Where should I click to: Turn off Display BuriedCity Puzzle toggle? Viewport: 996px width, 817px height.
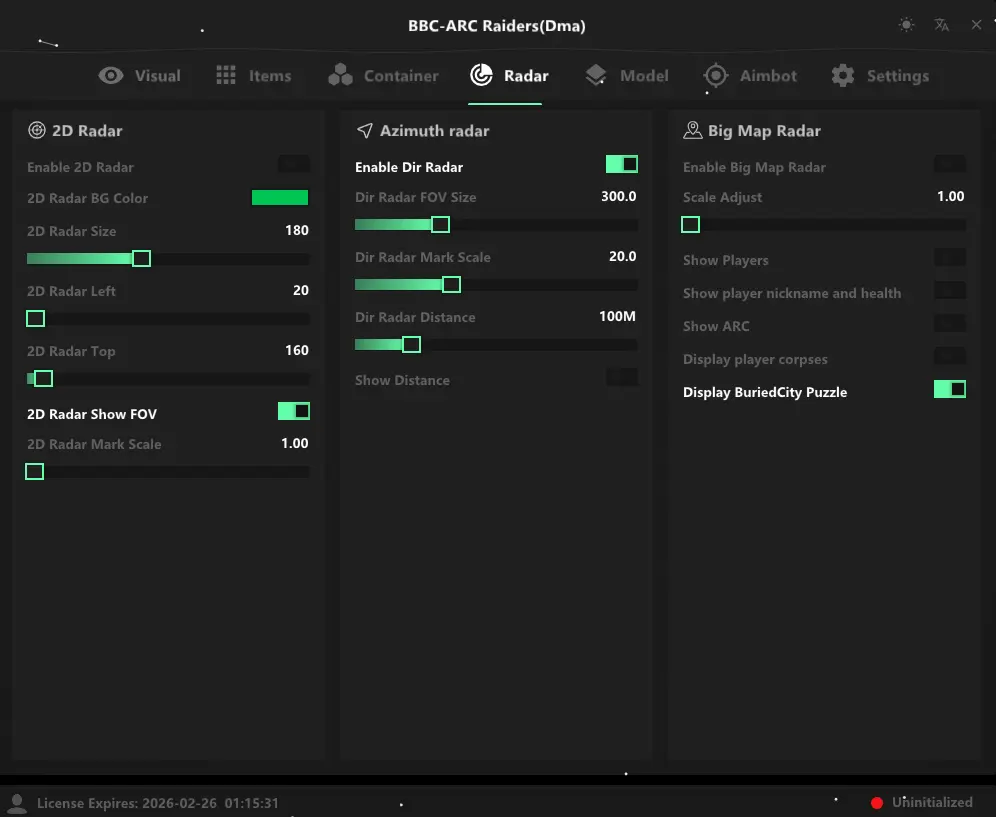949,389
